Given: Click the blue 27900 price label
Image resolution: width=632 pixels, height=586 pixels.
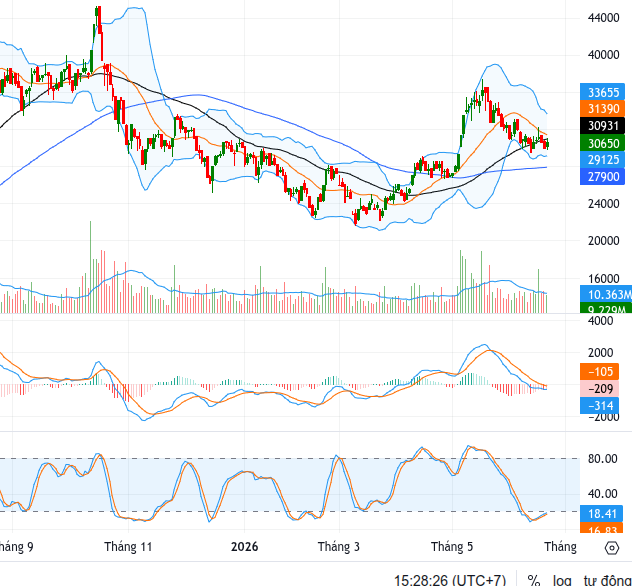Looking at the screenshot, I should click(x=602, y=177).
